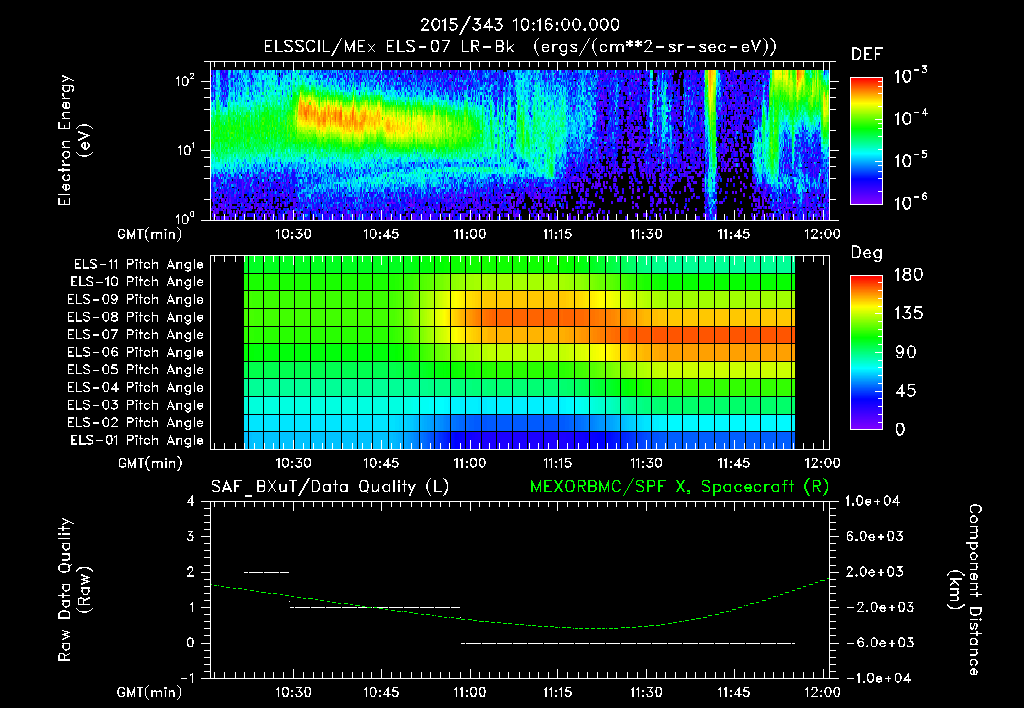This screenshot has height=708, width=1024.
Task: Click the Electron Energy (eV) axis label
Action: tap(73, 140)
